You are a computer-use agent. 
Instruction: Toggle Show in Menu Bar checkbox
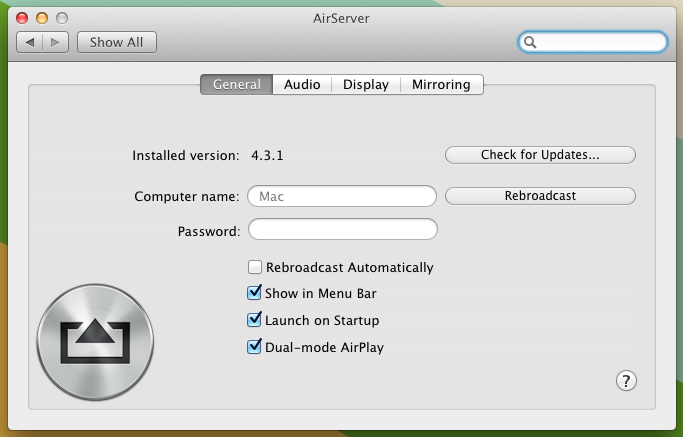tap(254, 293)
